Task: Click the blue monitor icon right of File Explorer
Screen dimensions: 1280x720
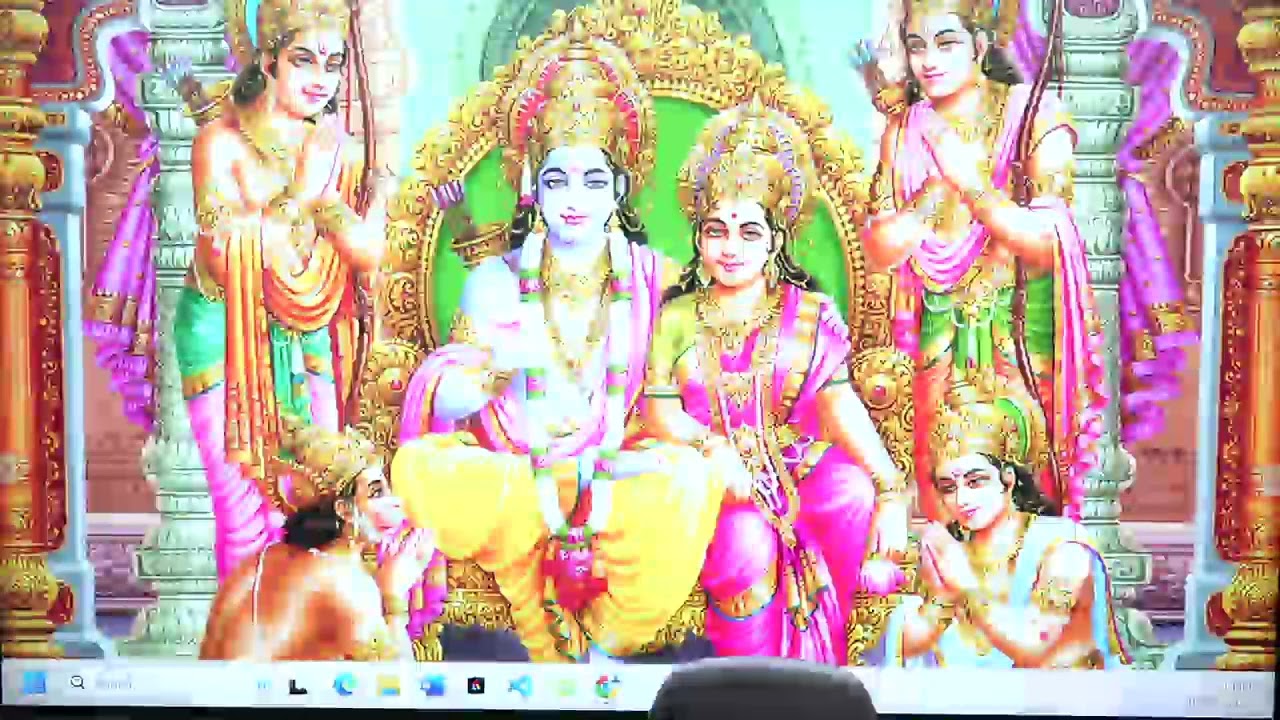Action: 432,685
